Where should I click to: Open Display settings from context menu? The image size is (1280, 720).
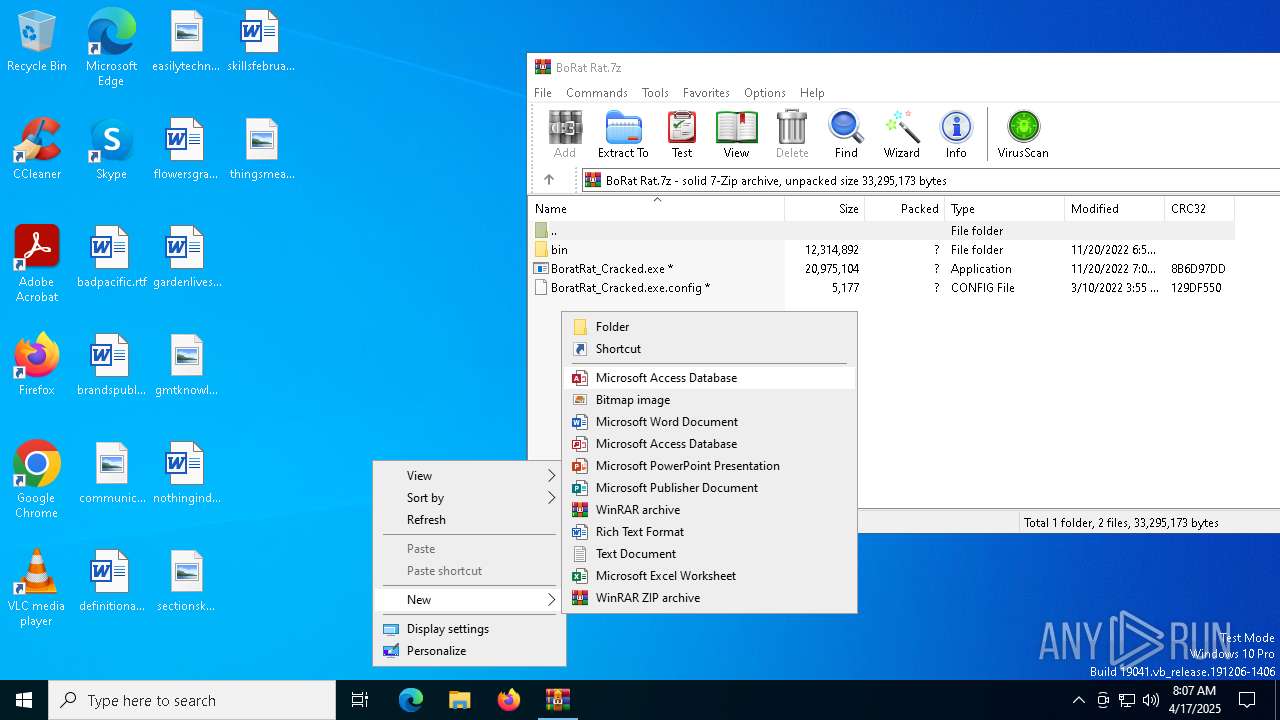pyautogui.click(x=469, y=628)
